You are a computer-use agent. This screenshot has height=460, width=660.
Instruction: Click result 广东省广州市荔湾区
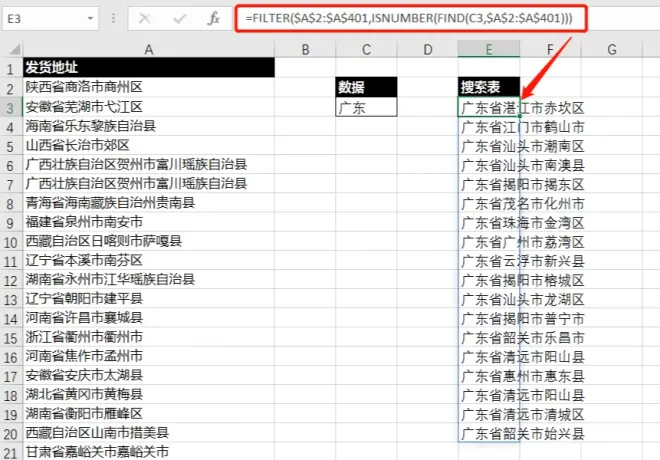489,242
